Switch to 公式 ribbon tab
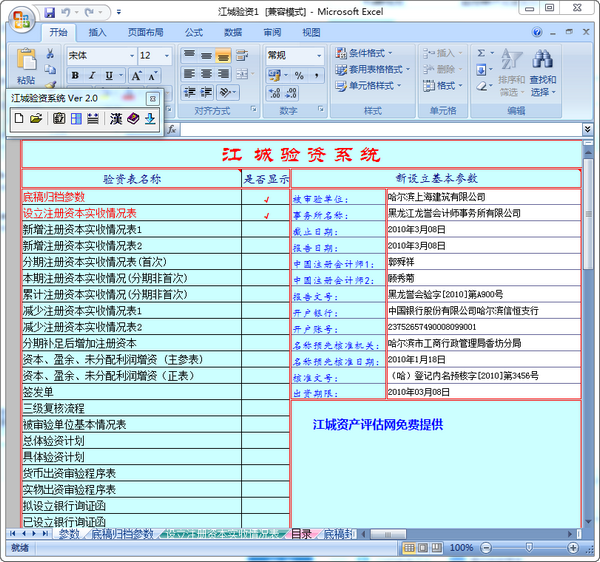The image size is (600, 562). click(194, 33)
